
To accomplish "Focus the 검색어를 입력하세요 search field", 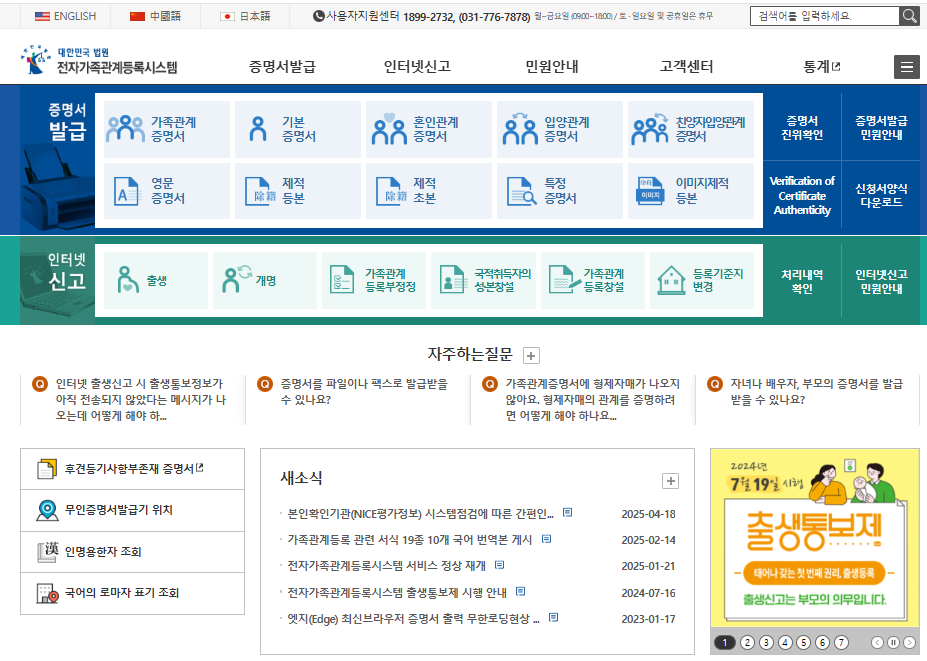I will click(x=825, y=16).
